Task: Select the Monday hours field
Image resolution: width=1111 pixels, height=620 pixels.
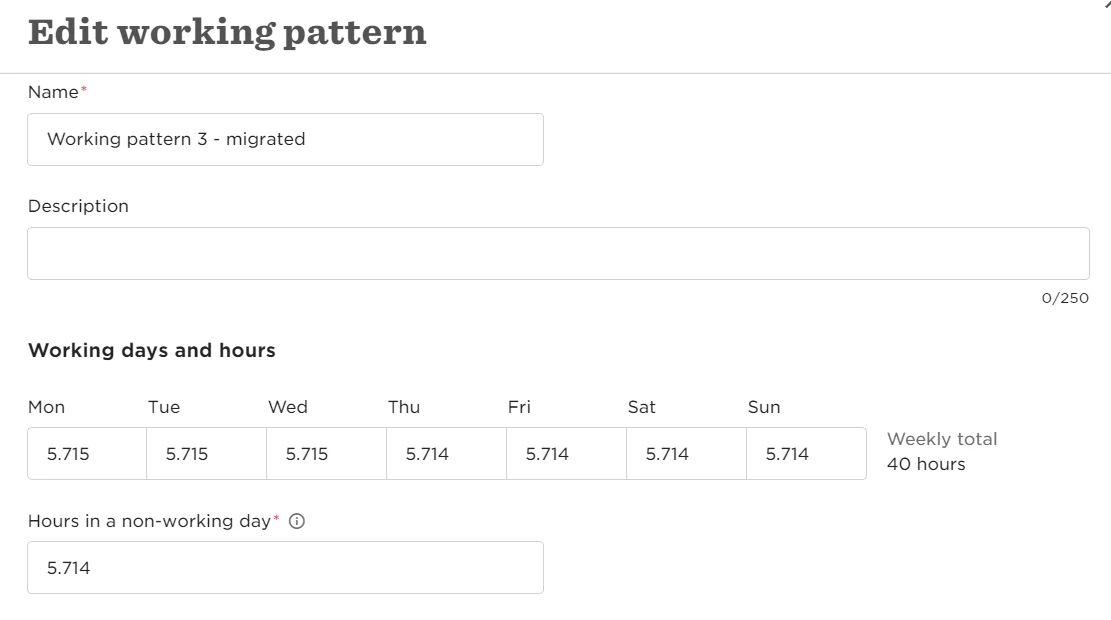Action: click(87, 453)
